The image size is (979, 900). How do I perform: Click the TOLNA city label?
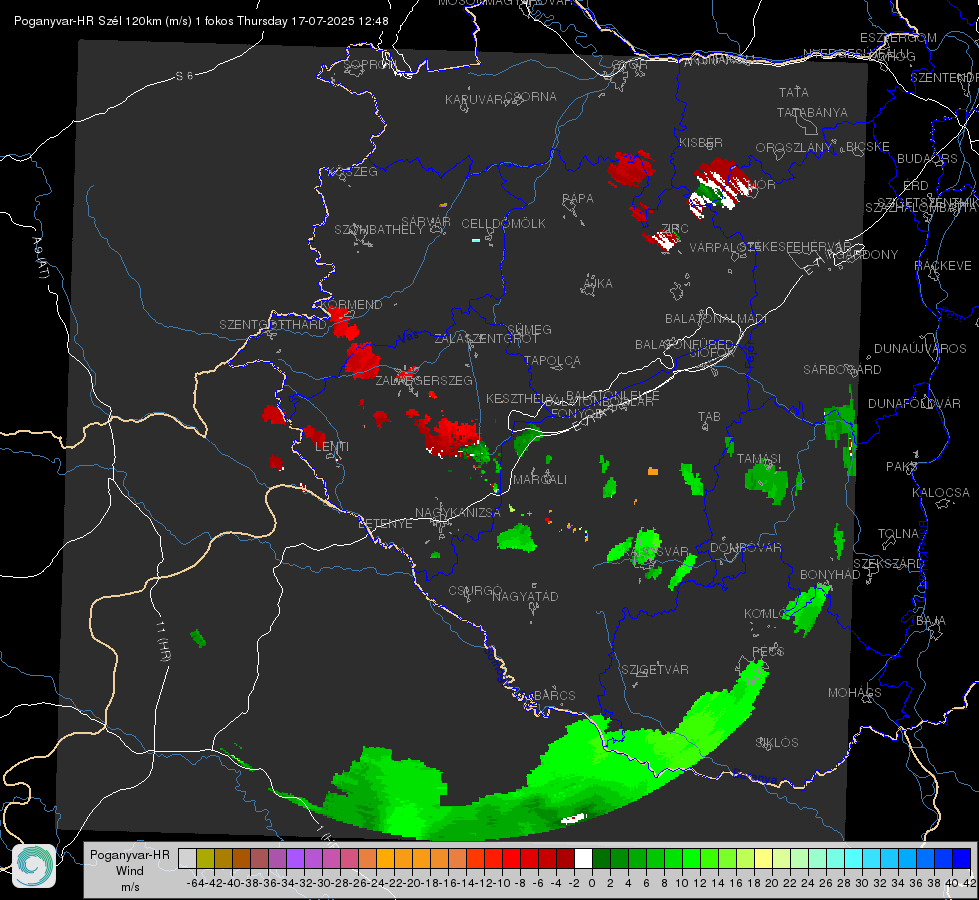coord(898,533)
